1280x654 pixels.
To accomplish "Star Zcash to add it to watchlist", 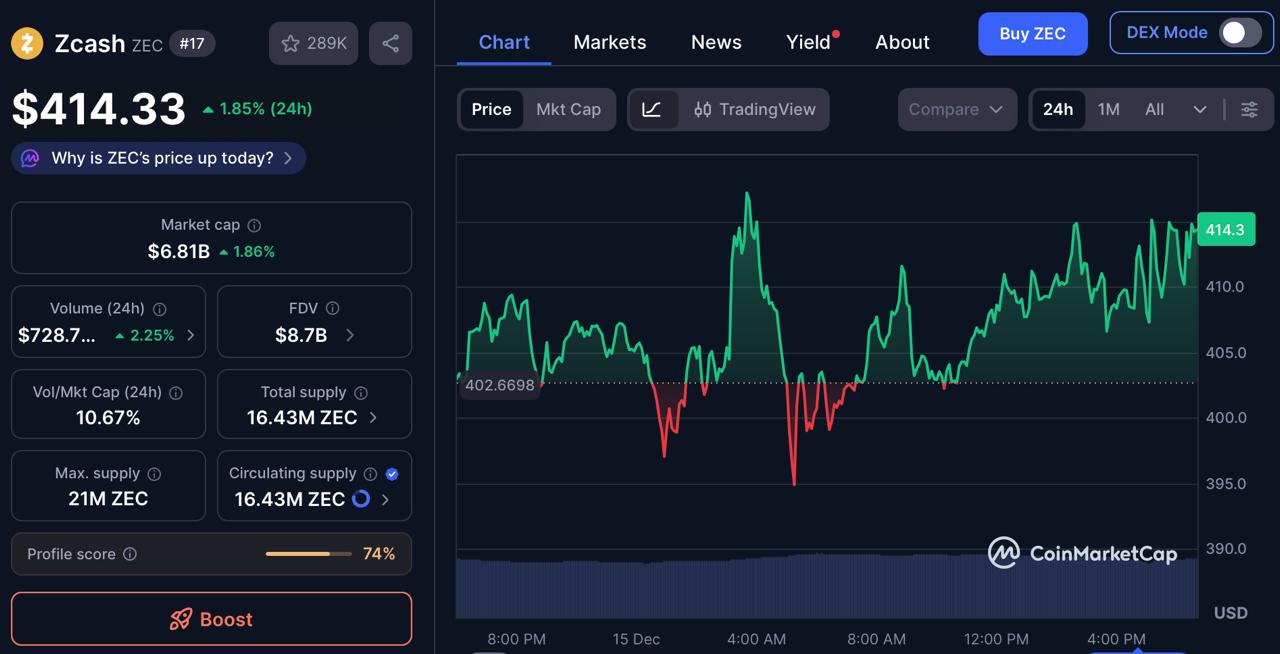I will (291, 43).
